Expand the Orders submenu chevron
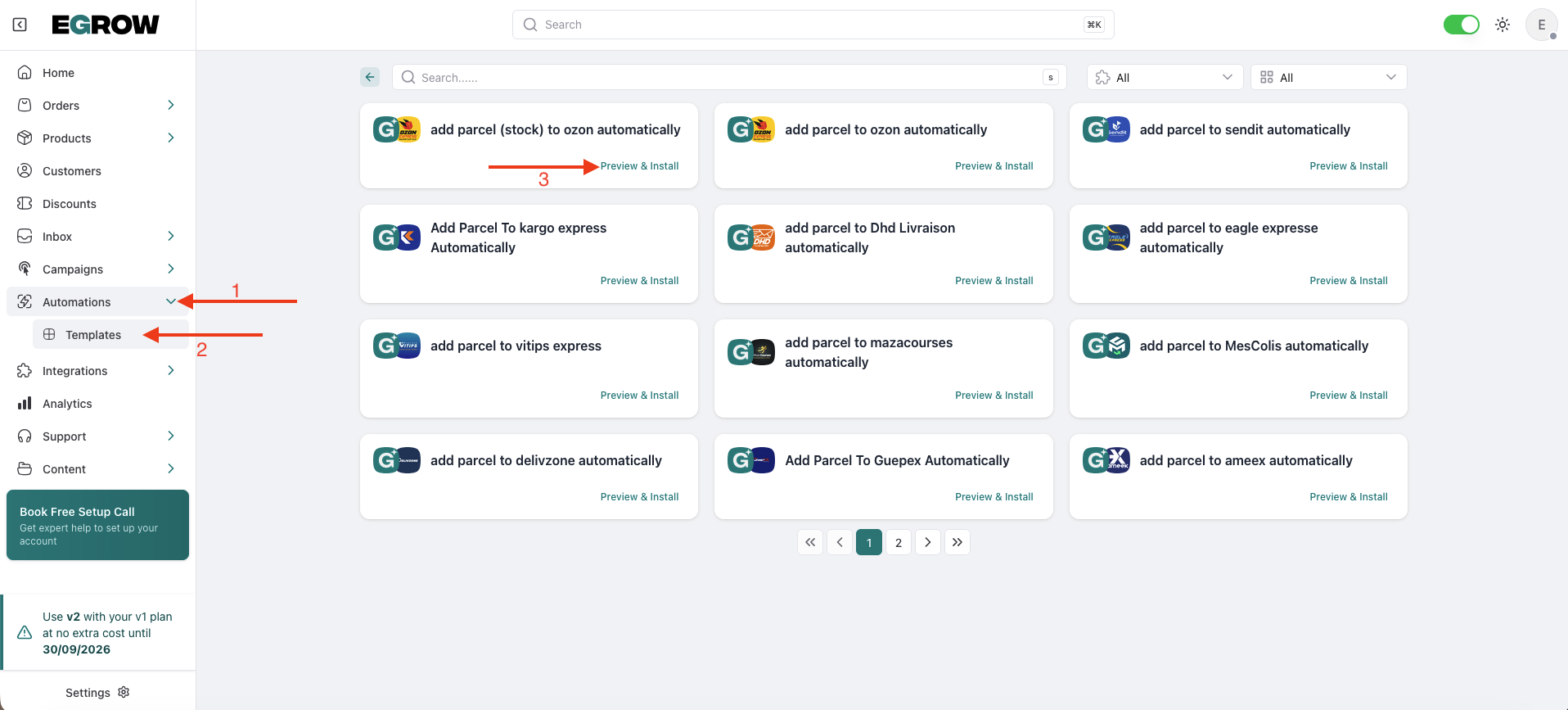The height and width of the screenshot is (710, 1568). point(170,105)
